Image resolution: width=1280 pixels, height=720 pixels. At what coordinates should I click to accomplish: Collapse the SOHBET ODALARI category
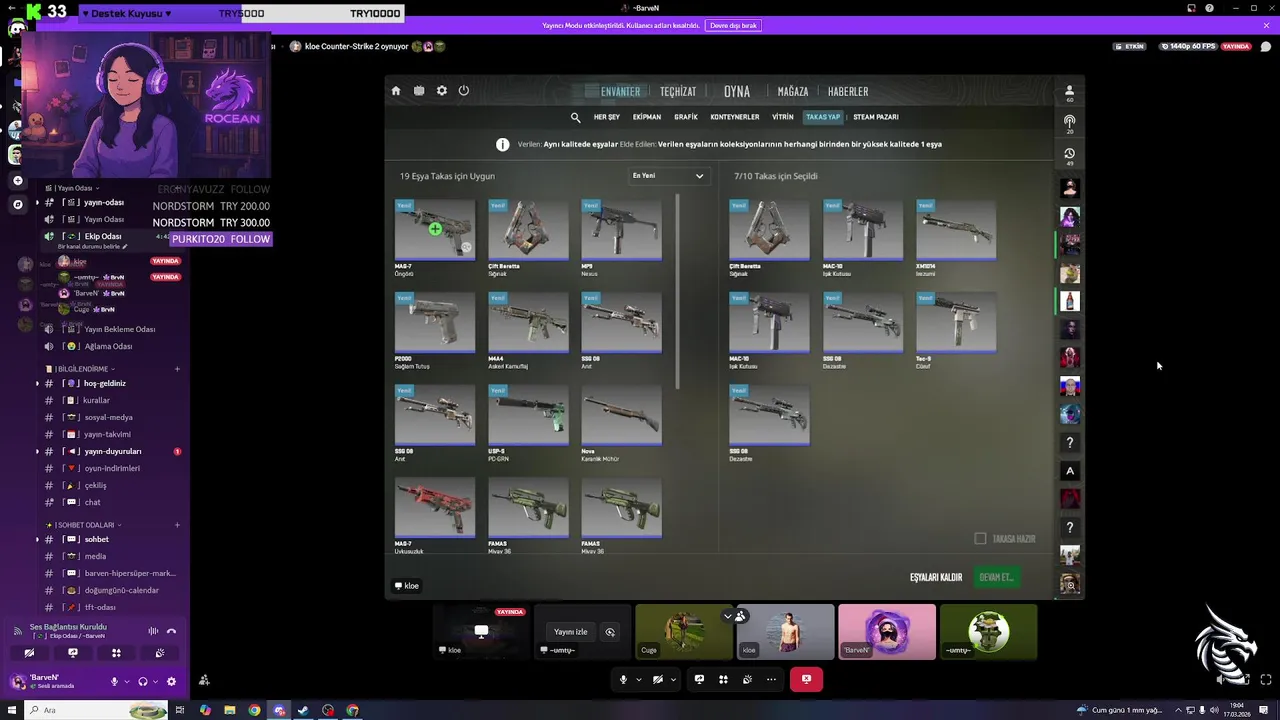pyautogui.click(x=84, y=525)
